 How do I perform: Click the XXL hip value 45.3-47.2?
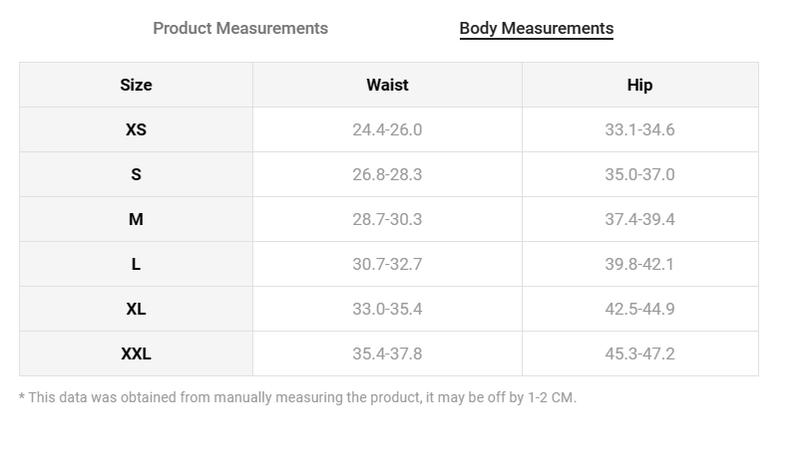pos(640,354)
